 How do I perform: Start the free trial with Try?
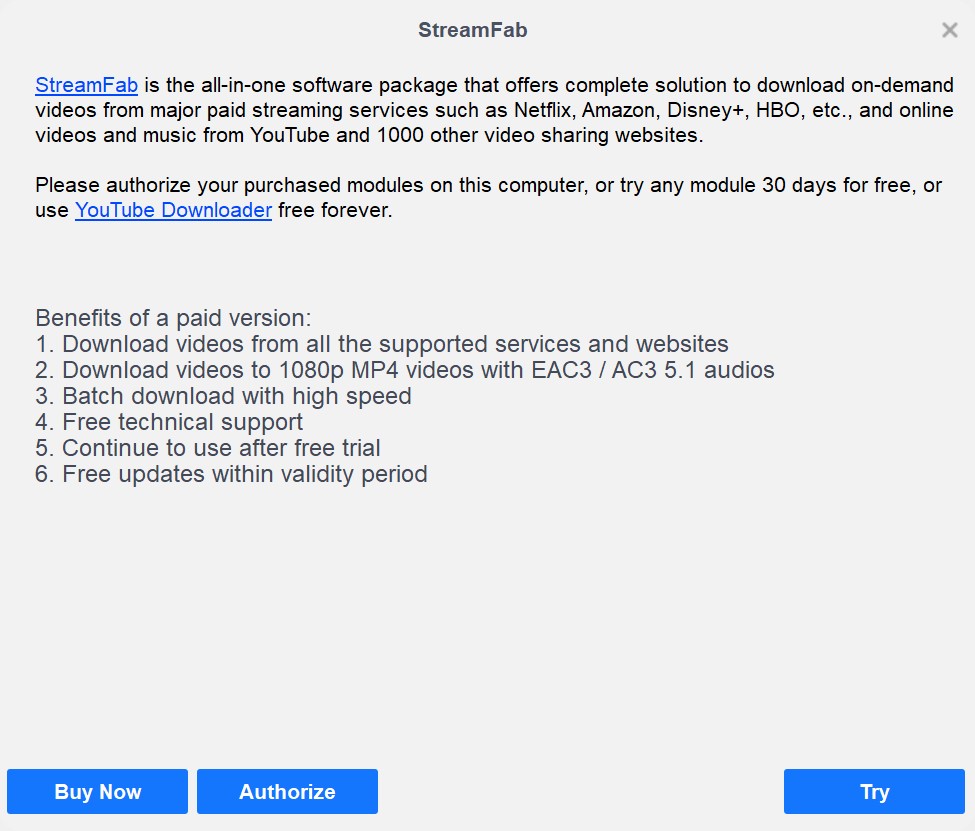coord(874,791)
